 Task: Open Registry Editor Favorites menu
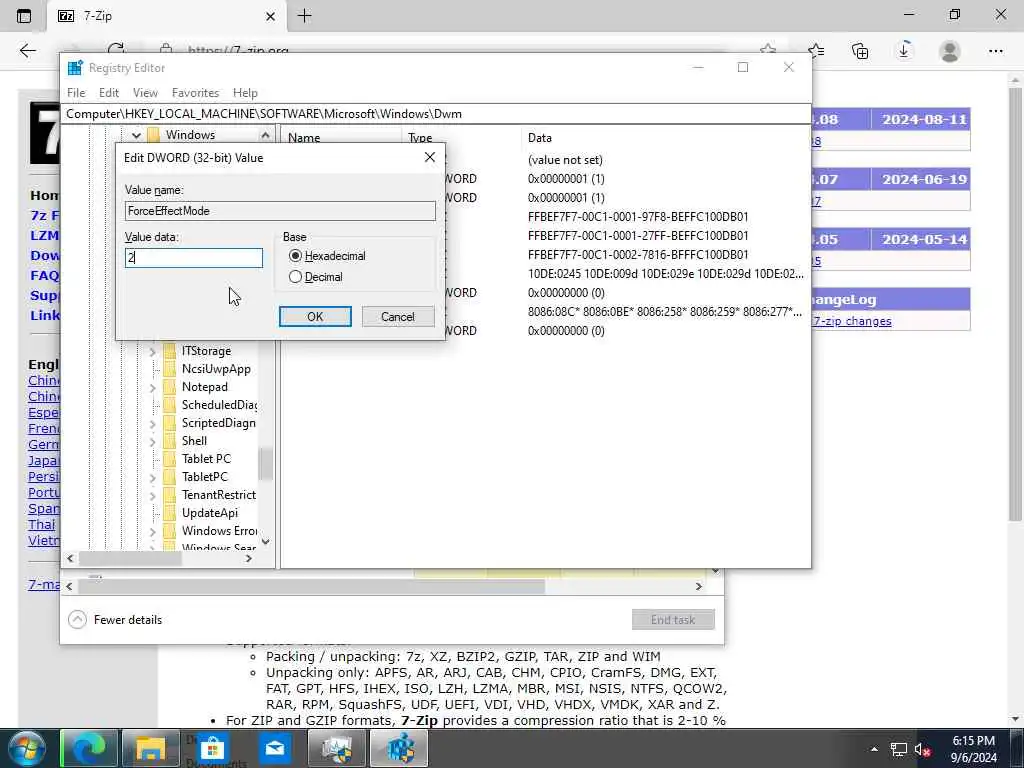[195, 93]
